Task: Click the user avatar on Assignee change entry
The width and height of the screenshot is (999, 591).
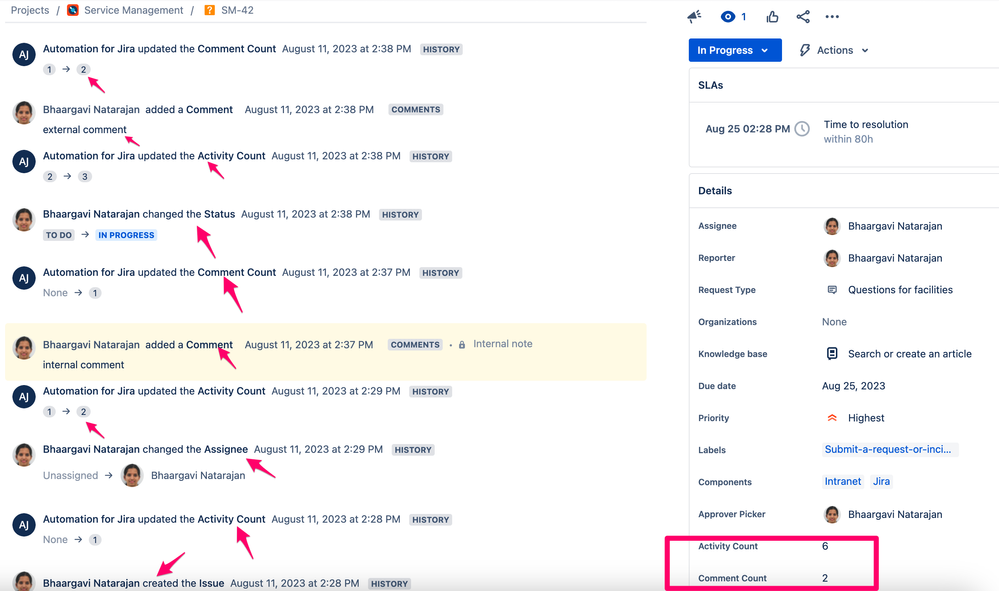Action: [x=24, y=455]
